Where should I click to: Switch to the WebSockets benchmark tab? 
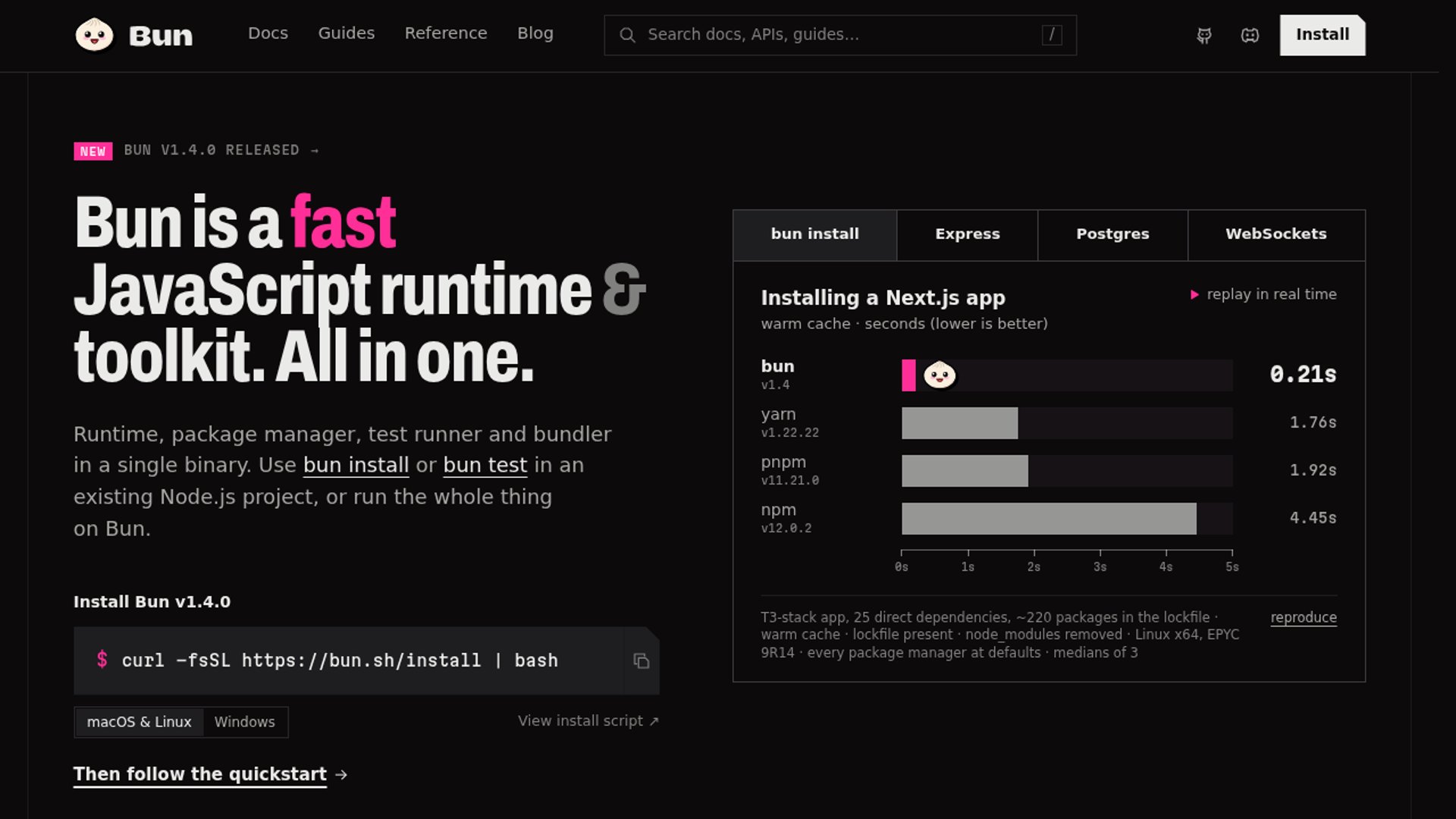(1276, 234)
